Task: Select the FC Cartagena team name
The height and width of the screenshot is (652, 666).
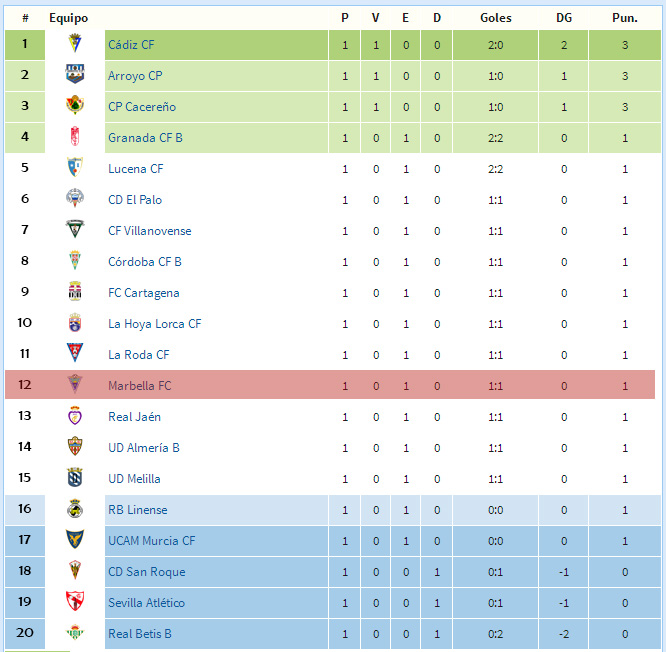Action: (x=144, y=293)
